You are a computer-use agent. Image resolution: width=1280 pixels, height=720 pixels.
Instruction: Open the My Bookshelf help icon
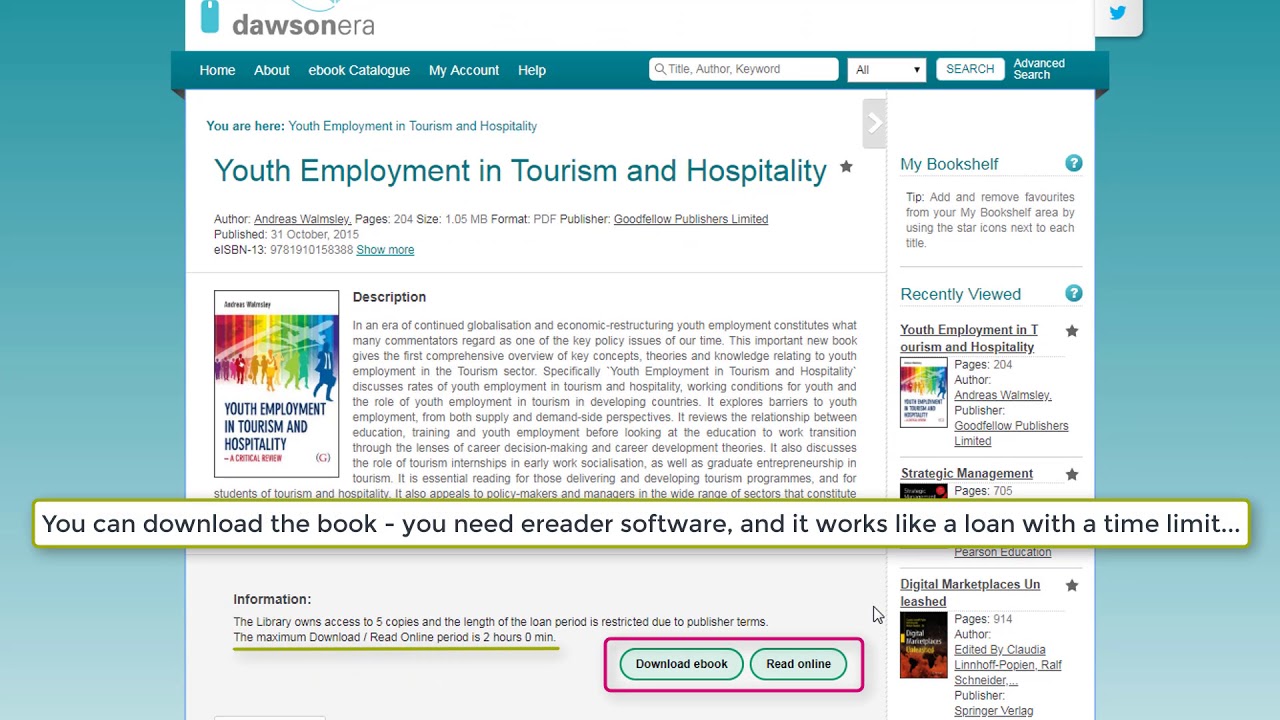click(1073, 163)
